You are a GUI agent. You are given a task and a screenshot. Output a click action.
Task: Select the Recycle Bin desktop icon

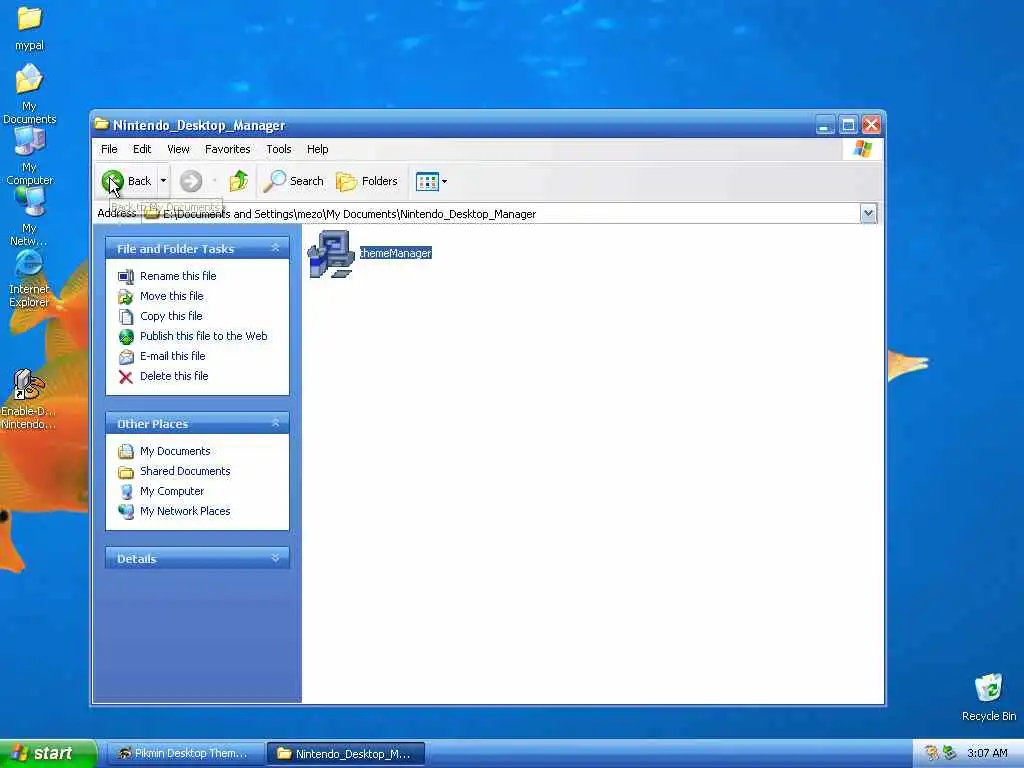(x=989, y=688)
